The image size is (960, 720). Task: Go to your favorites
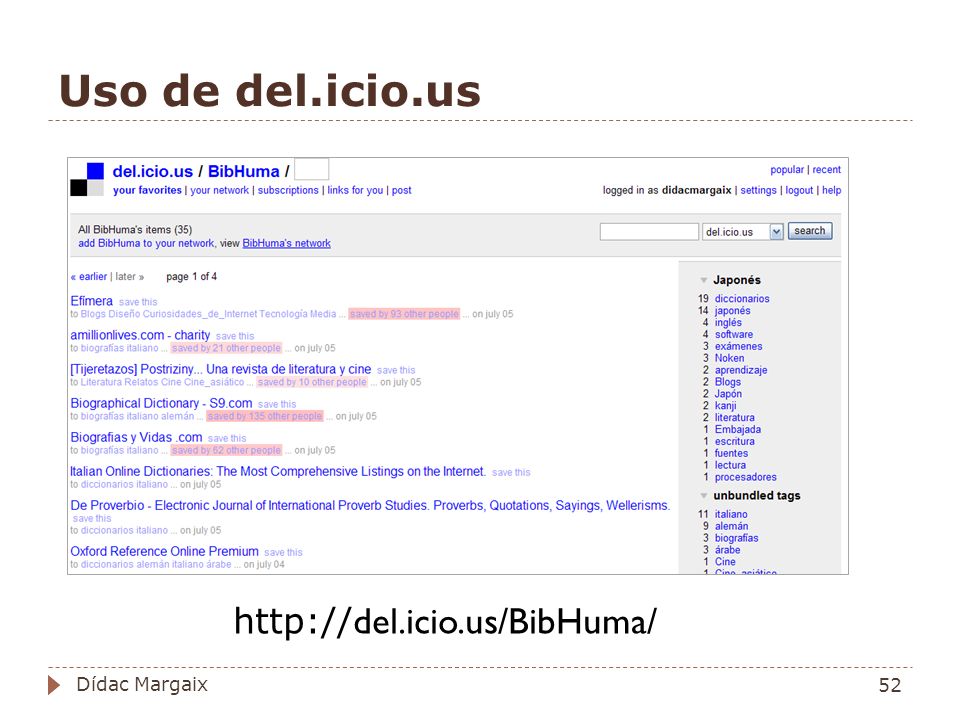pos(147,190)
